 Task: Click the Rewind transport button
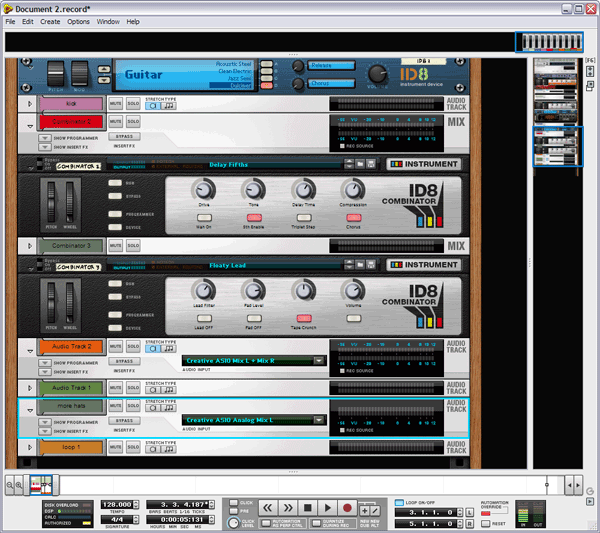point(268,509)
